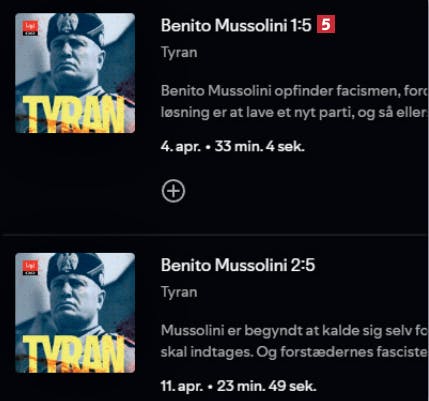Click the yellow TYRAN text on second cover
The height and width of the screenshot is (401, 429).
[74, 353]
